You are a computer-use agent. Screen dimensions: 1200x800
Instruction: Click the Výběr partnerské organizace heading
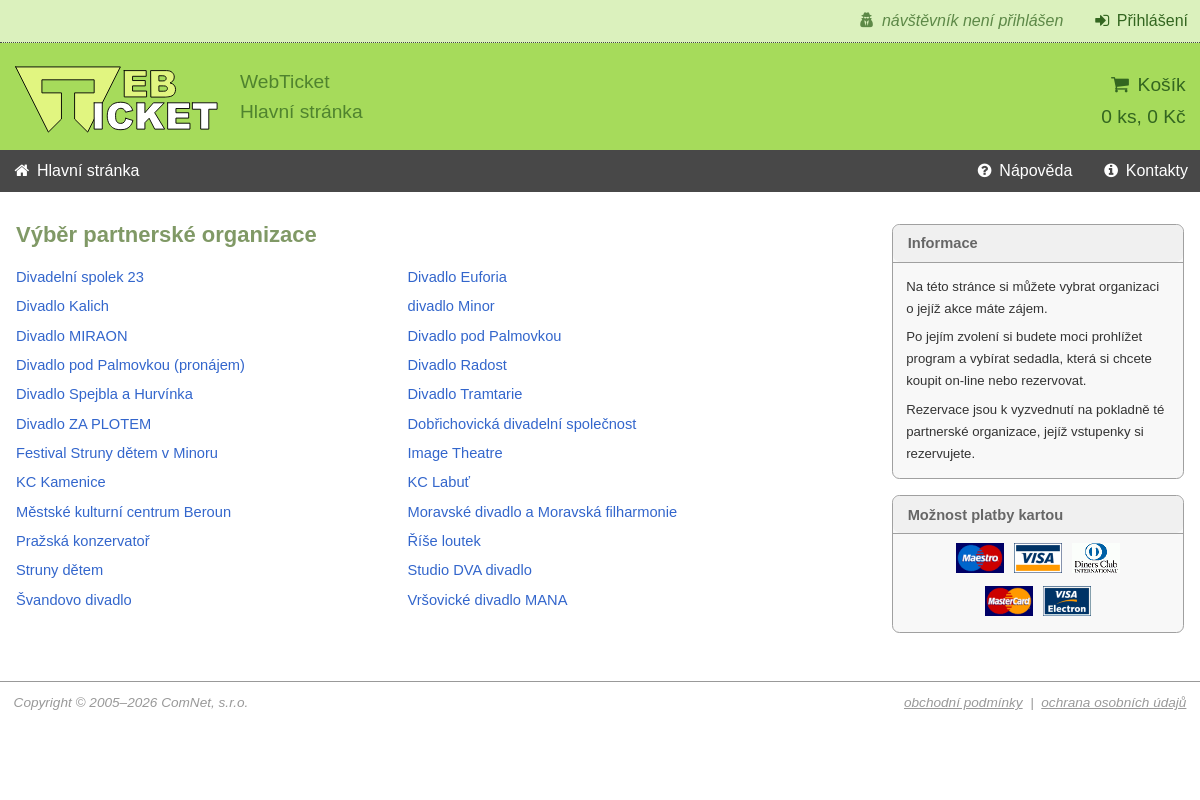pos(166,235)
